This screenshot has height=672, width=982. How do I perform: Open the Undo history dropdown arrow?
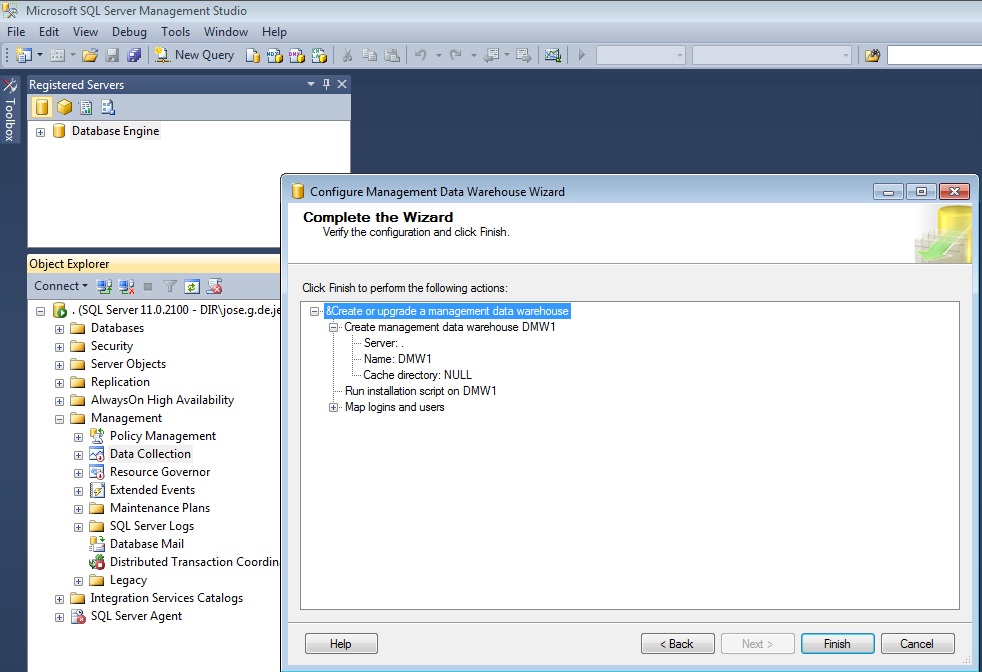point(438,55)
